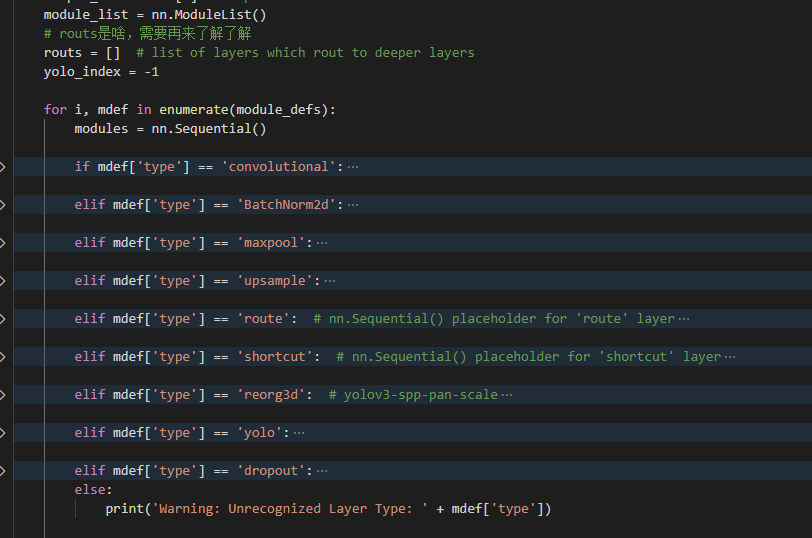The width and height of the screenshot is (812, 538).
Task: Click string 'upsample'
Action: (x=275, y=281)
